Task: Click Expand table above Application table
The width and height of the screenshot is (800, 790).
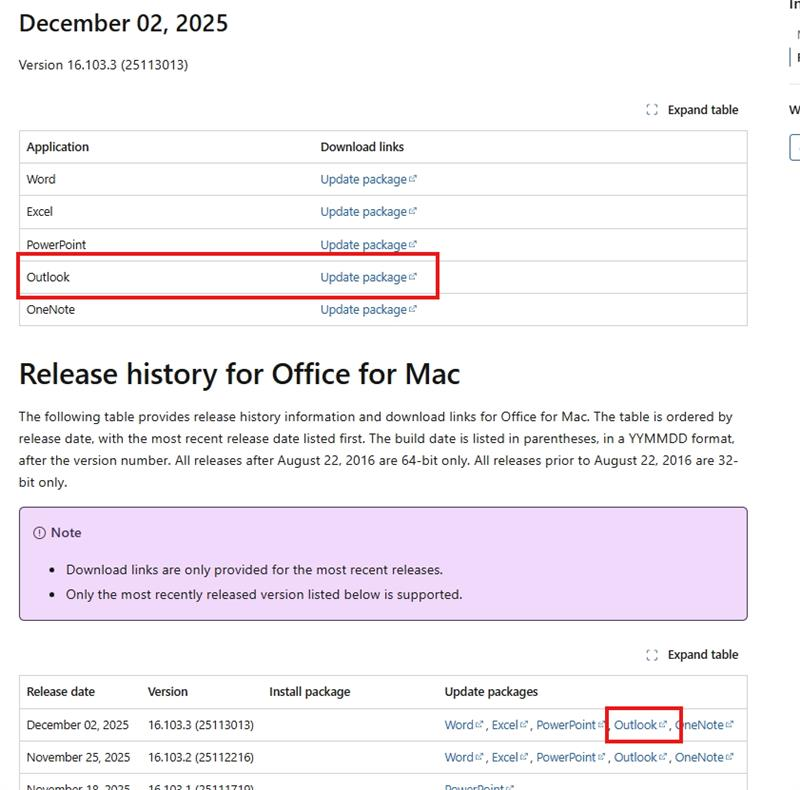Action: (692, 110)
